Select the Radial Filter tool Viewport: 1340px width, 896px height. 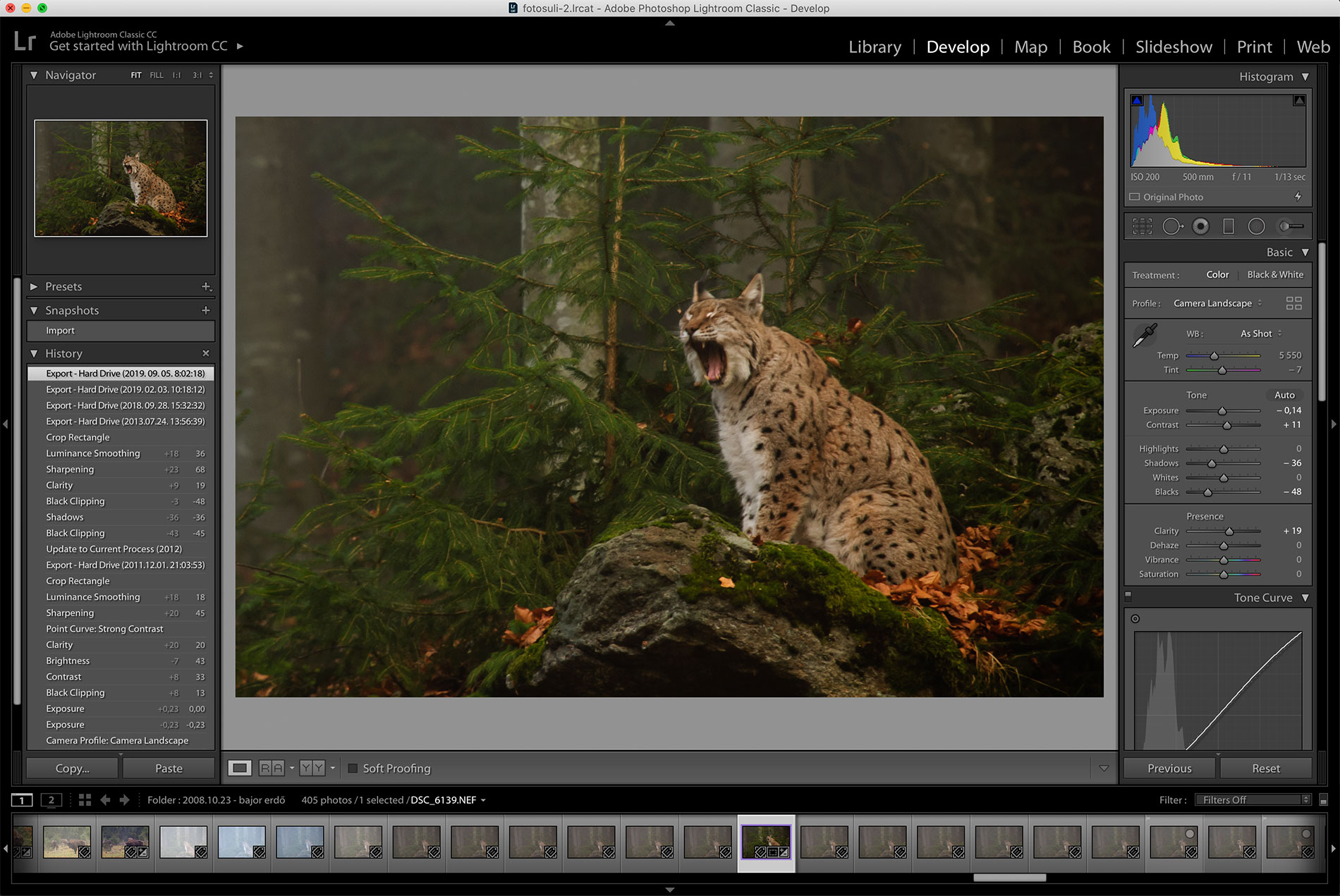(x=1256, y=226)
